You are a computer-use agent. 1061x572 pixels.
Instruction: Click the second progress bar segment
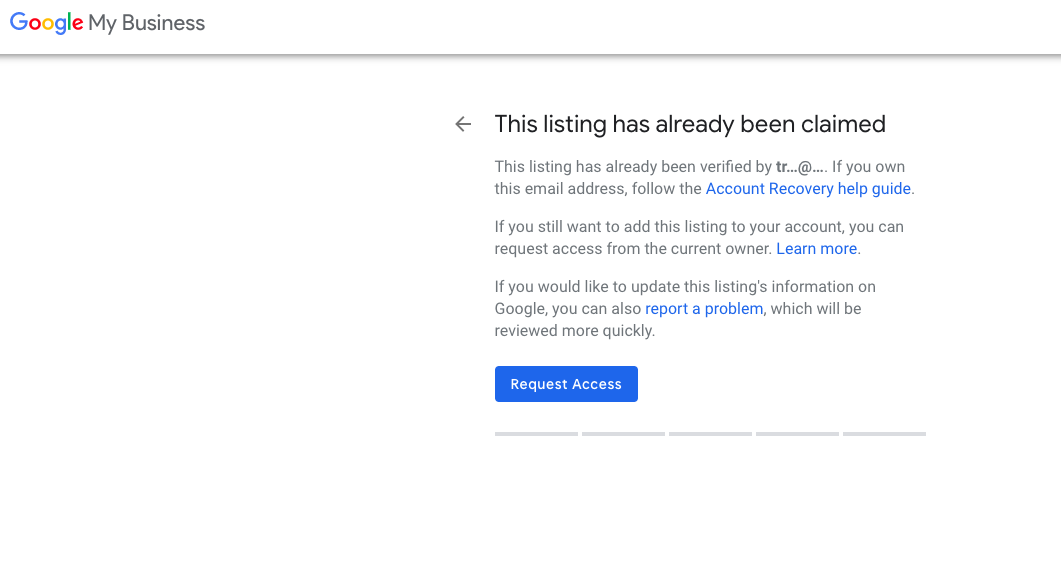[623, 434]
